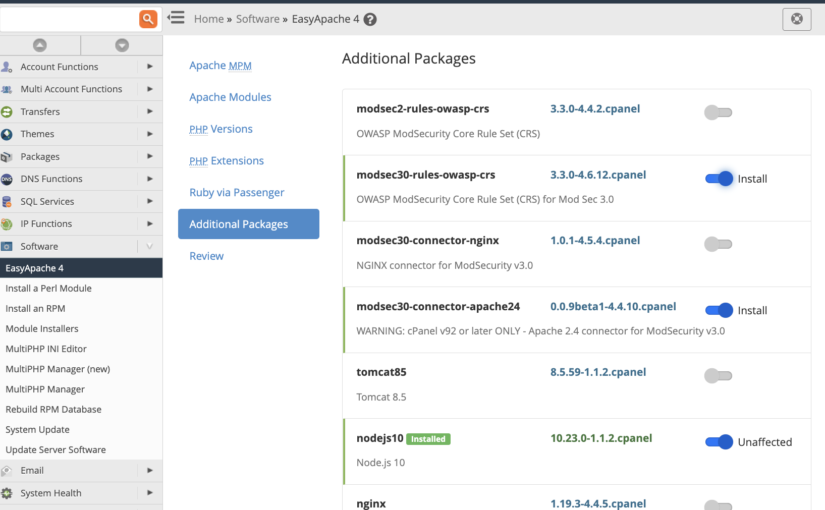
Task: Click the System Health gear icon
Action: pyautogui.click(x=7, y=493)
